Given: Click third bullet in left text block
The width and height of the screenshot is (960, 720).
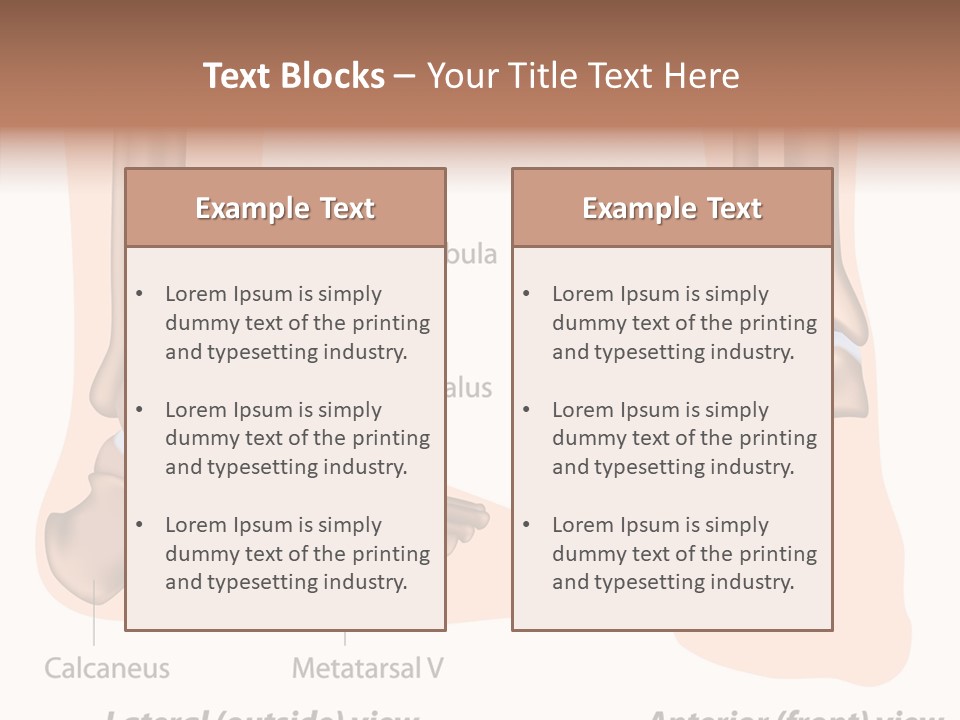Looking at the screenshot, I should pos(297,553).
